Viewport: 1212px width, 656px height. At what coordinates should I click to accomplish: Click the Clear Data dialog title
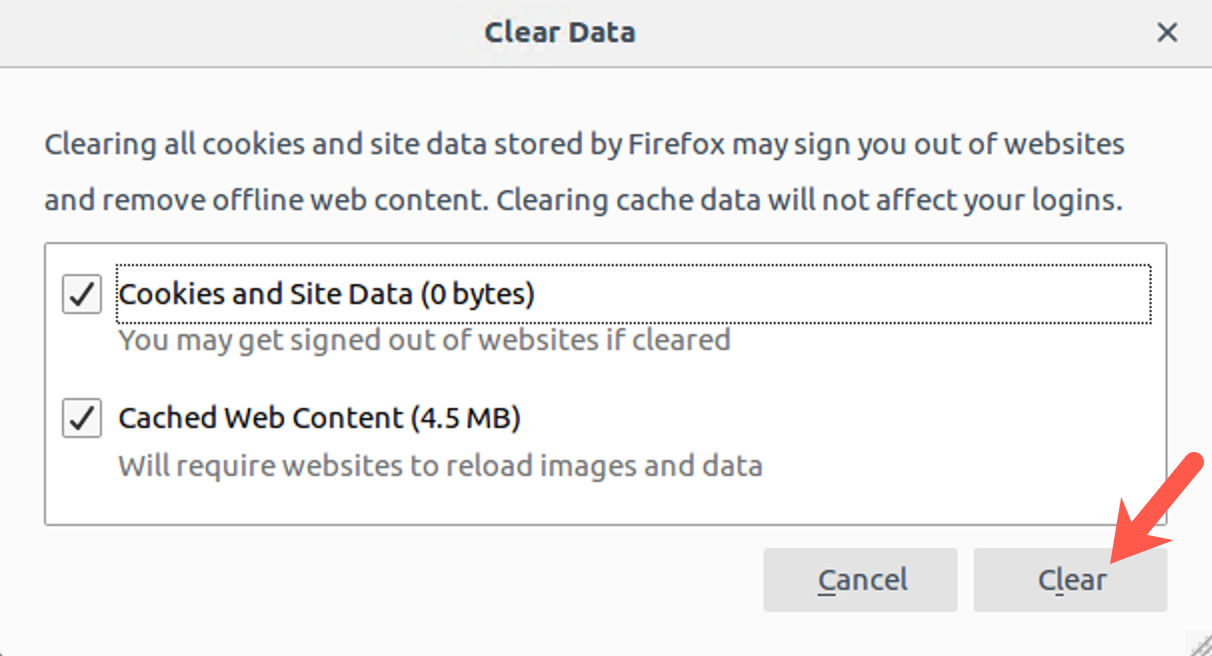pyautogui.click(x=560, y=32)
